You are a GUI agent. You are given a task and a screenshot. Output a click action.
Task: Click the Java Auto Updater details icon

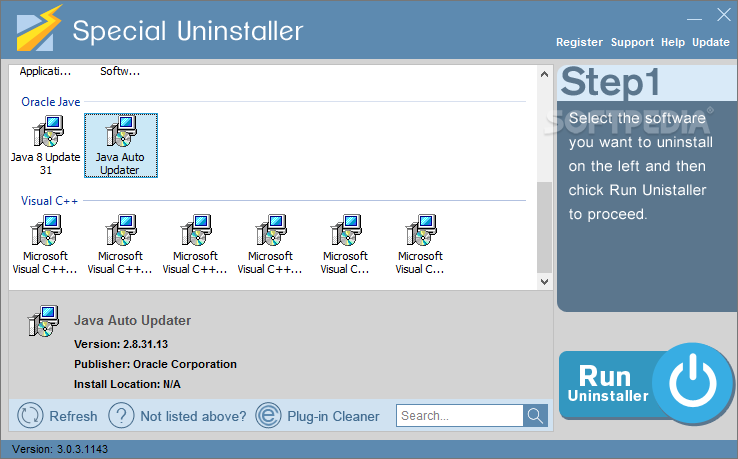43,321
